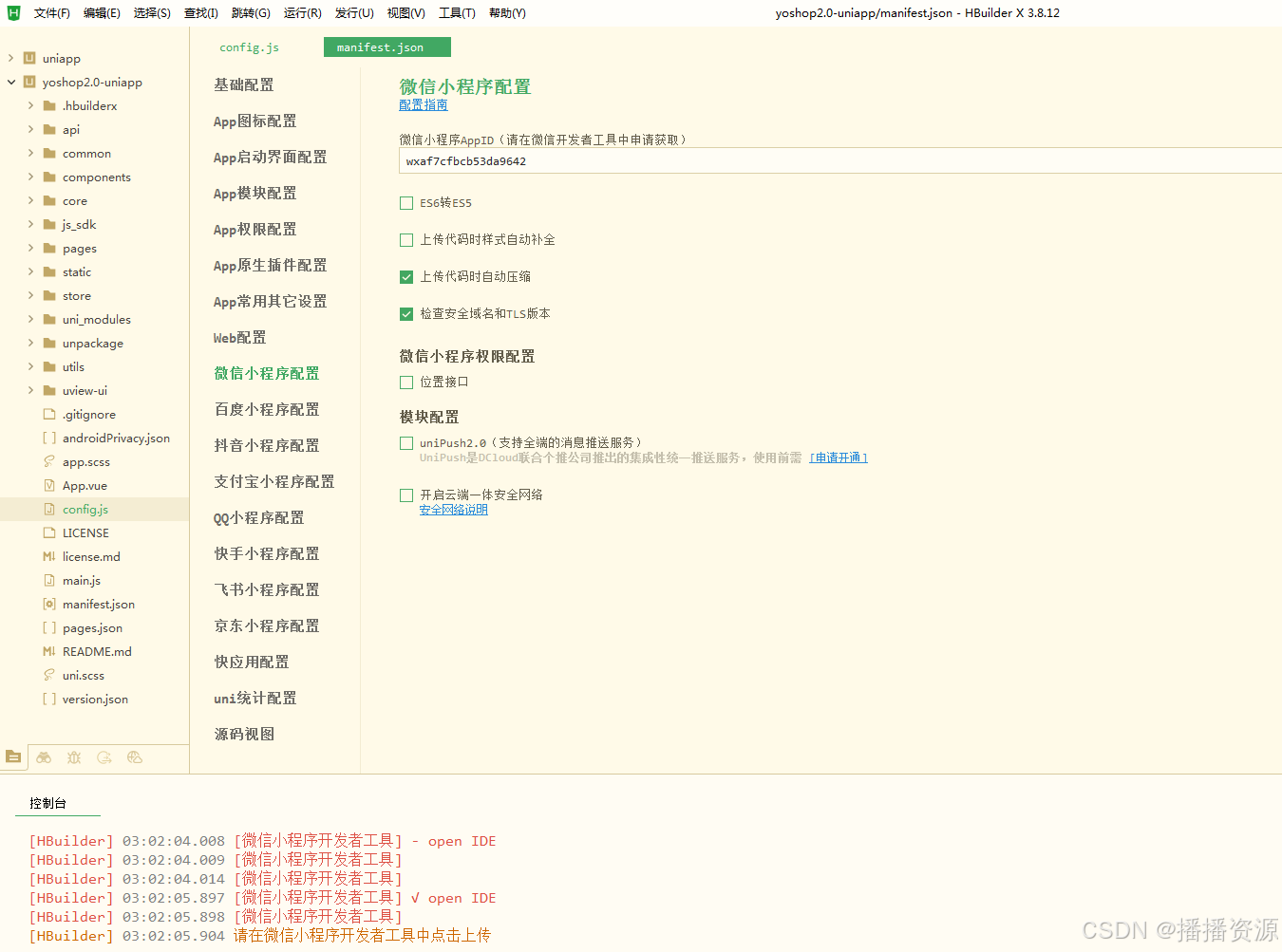Viewport: 1282px width, 952px height.
Task: Open the 发行(U) menu
Action: click(x=354, y=13)
